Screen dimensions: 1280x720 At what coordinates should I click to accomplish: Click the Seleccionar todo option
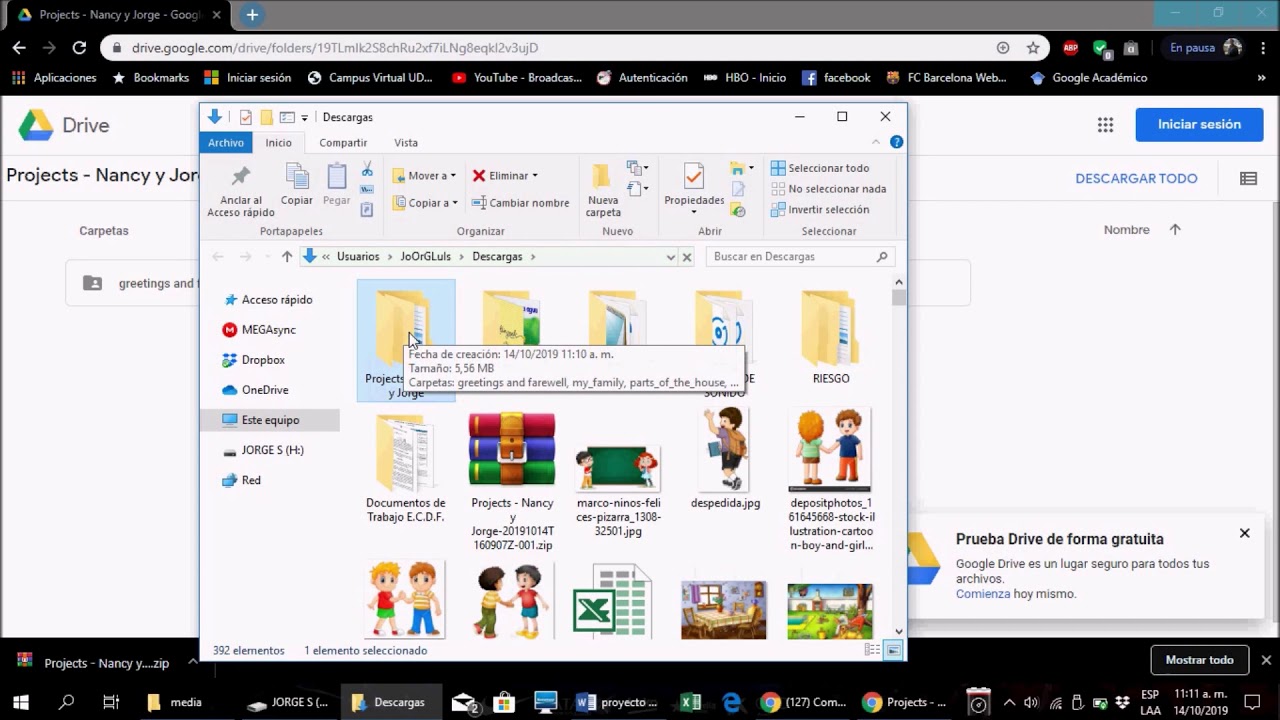820,168
